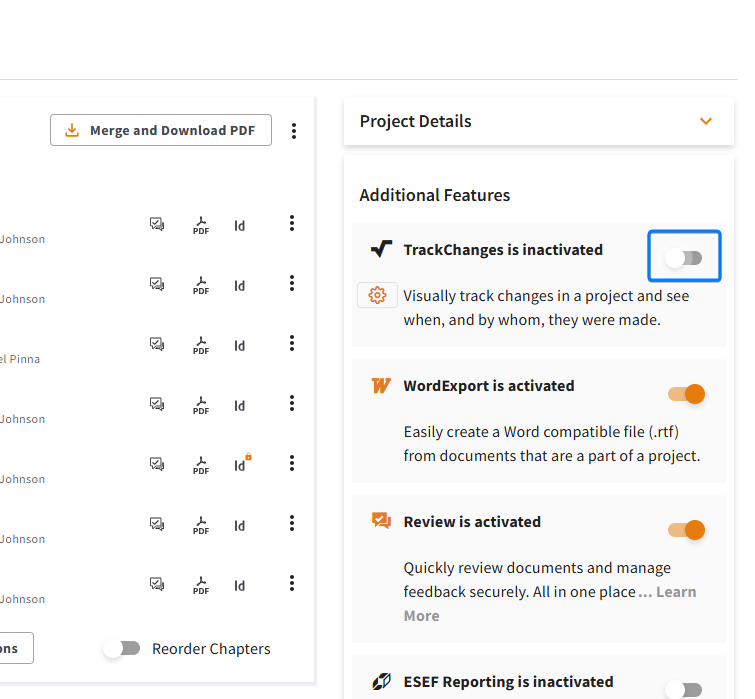Open TrackChanges settings gear
The image size is (755, 699).
coord(378,295)
